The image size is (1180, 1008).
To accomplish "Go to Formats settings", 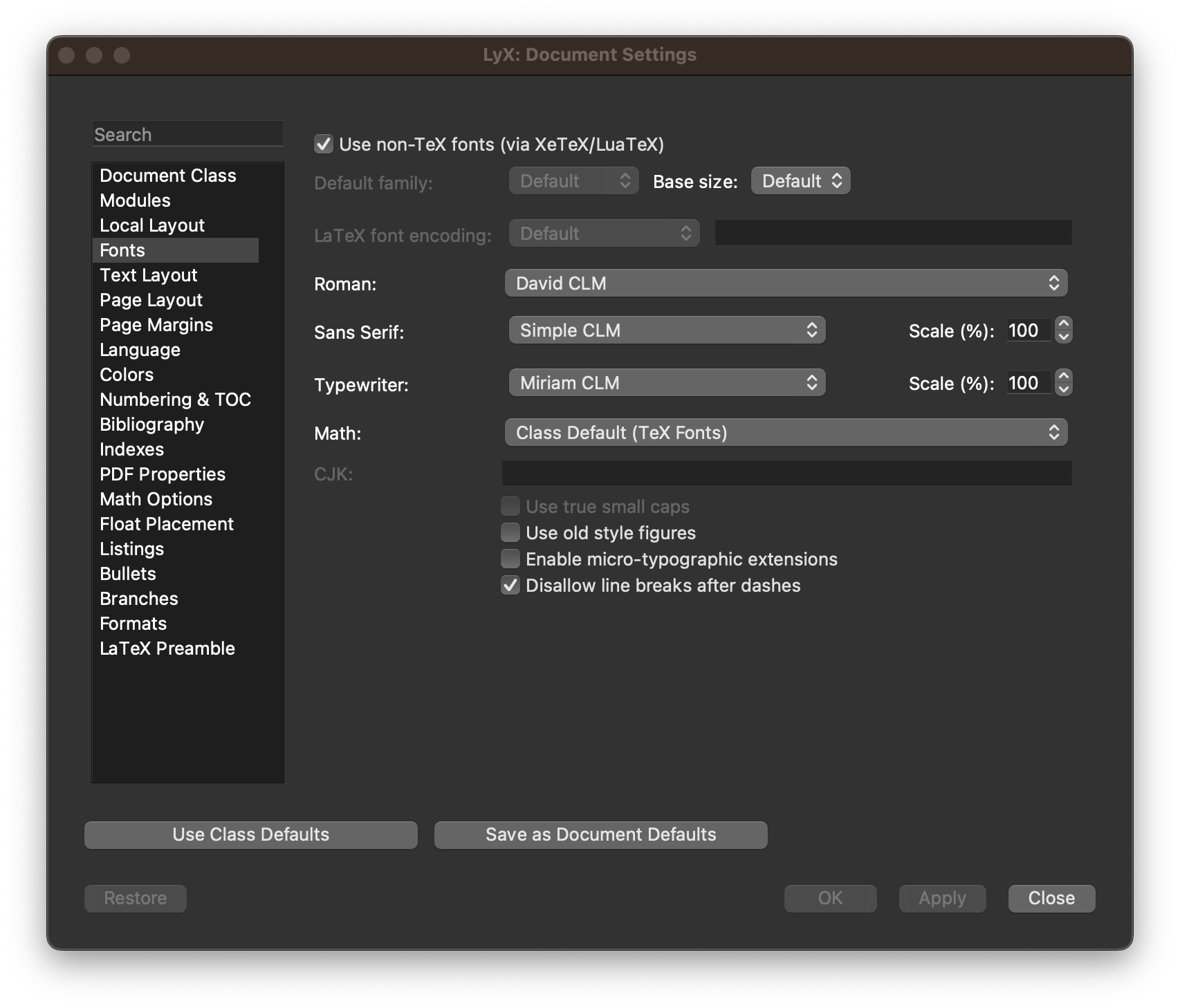I will (176, 624).
